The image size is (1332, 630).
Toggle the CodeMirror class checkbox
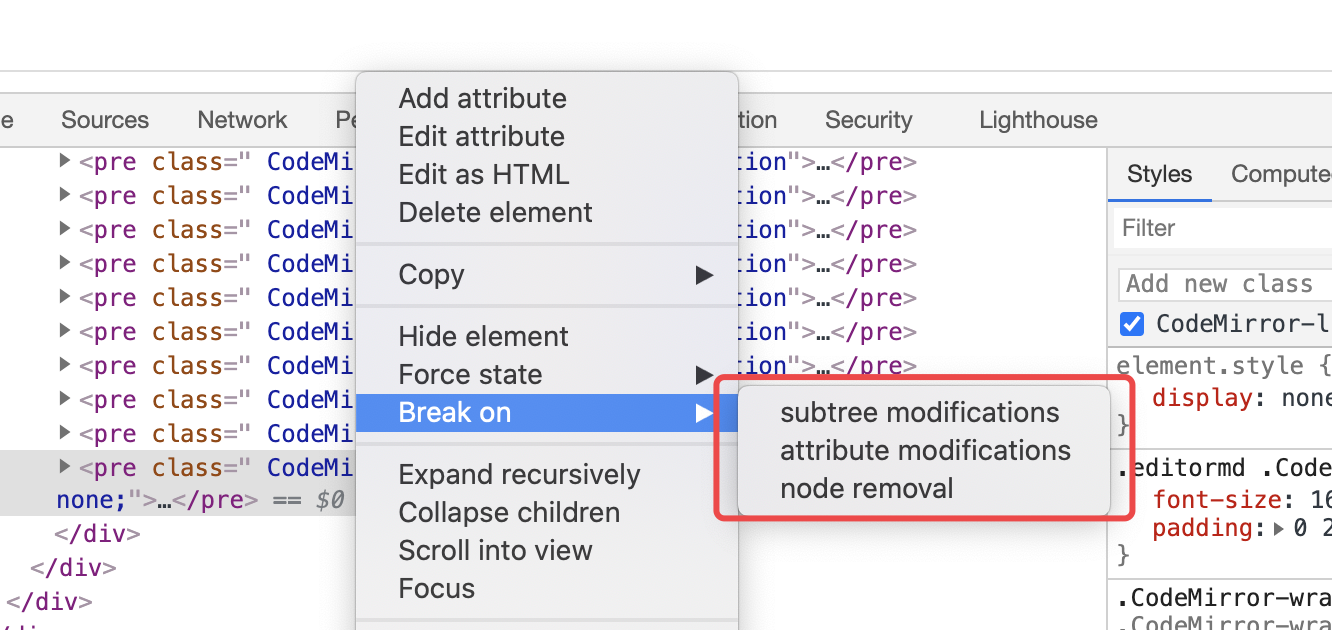coord(1131,324)
